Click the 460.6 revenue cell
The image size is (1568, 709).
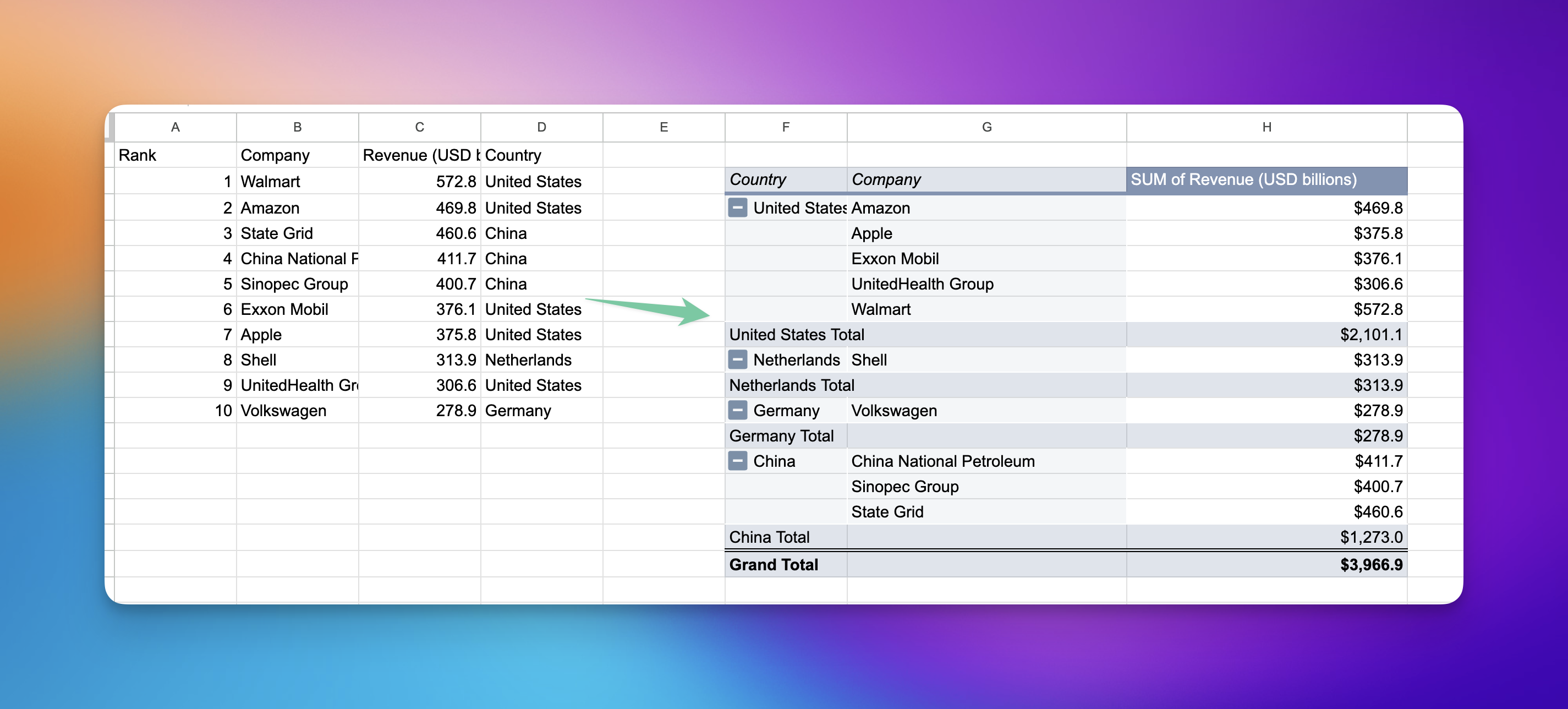[419, 233]
